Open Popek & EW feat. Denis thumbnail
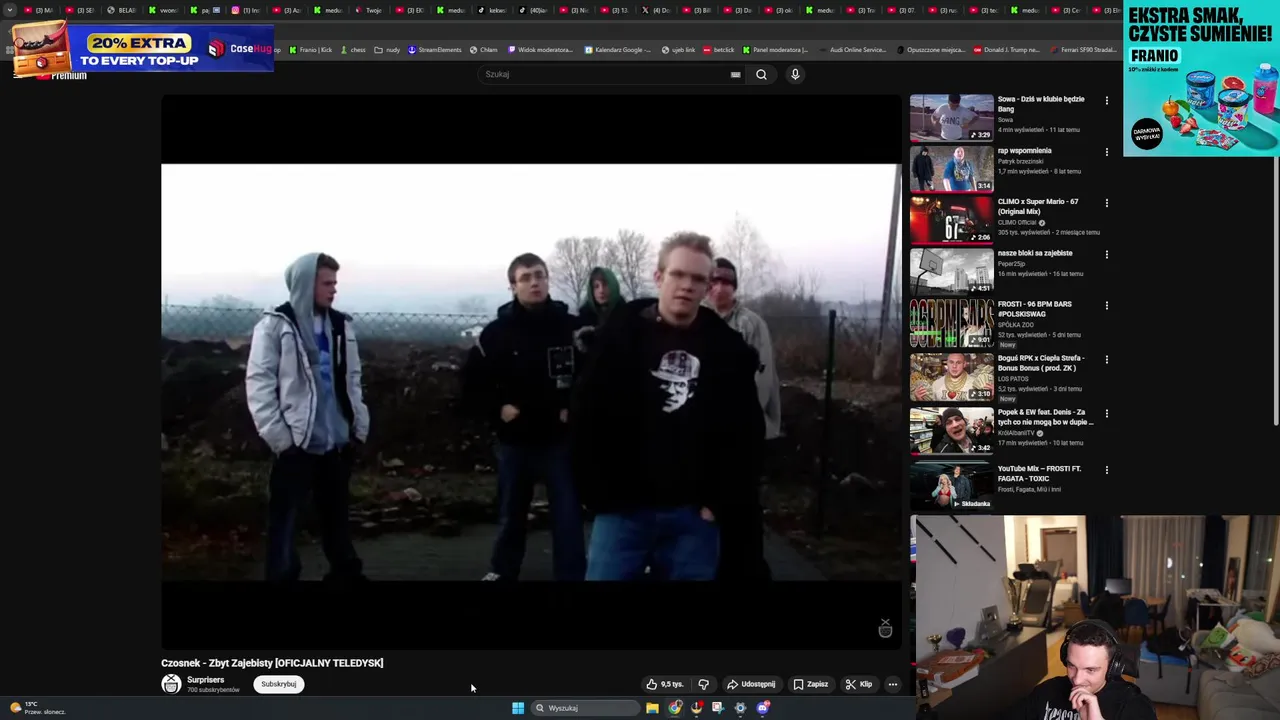The height and width of the screenshot is (720, 1280). click(952, 431)
